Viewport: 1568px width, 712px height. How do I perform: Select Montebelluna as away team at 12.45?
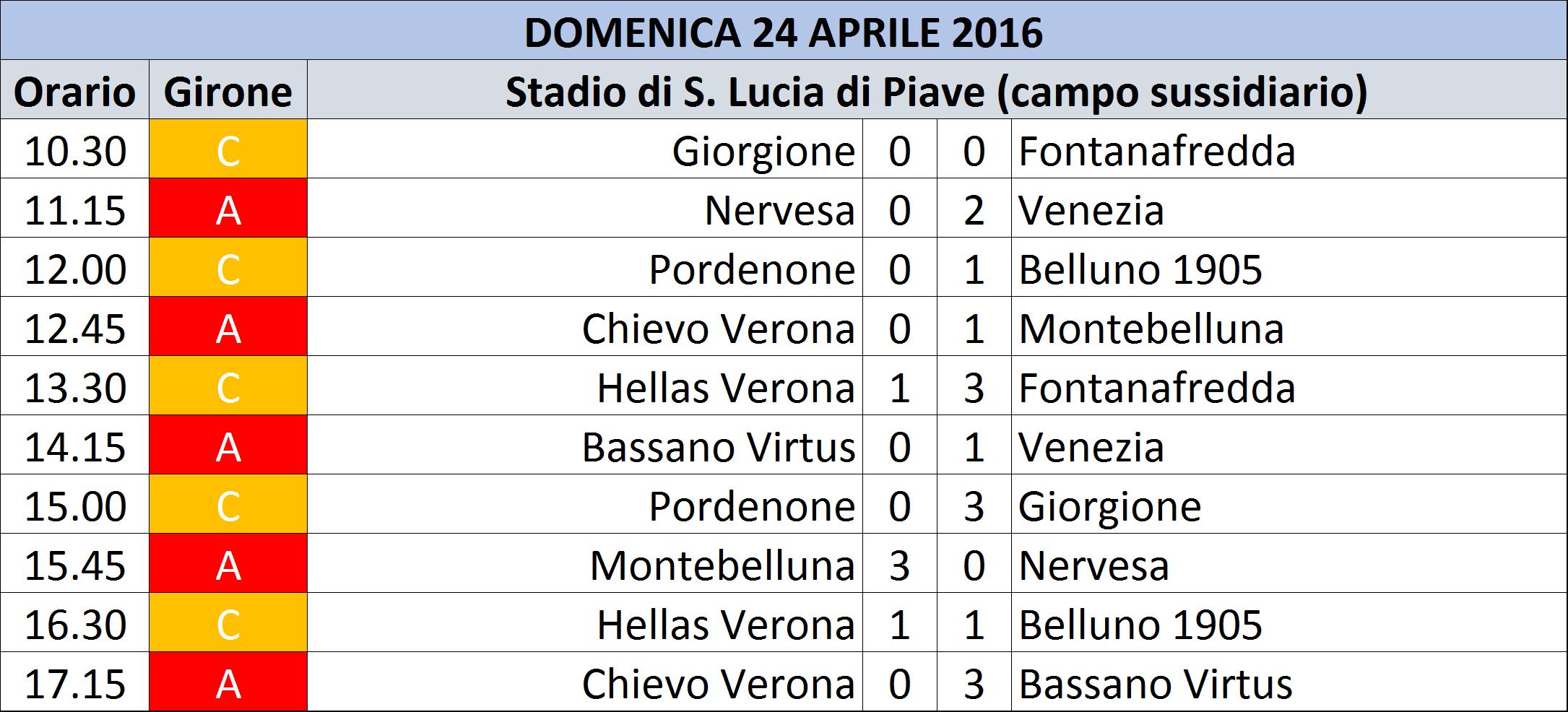click(1151, 329)
